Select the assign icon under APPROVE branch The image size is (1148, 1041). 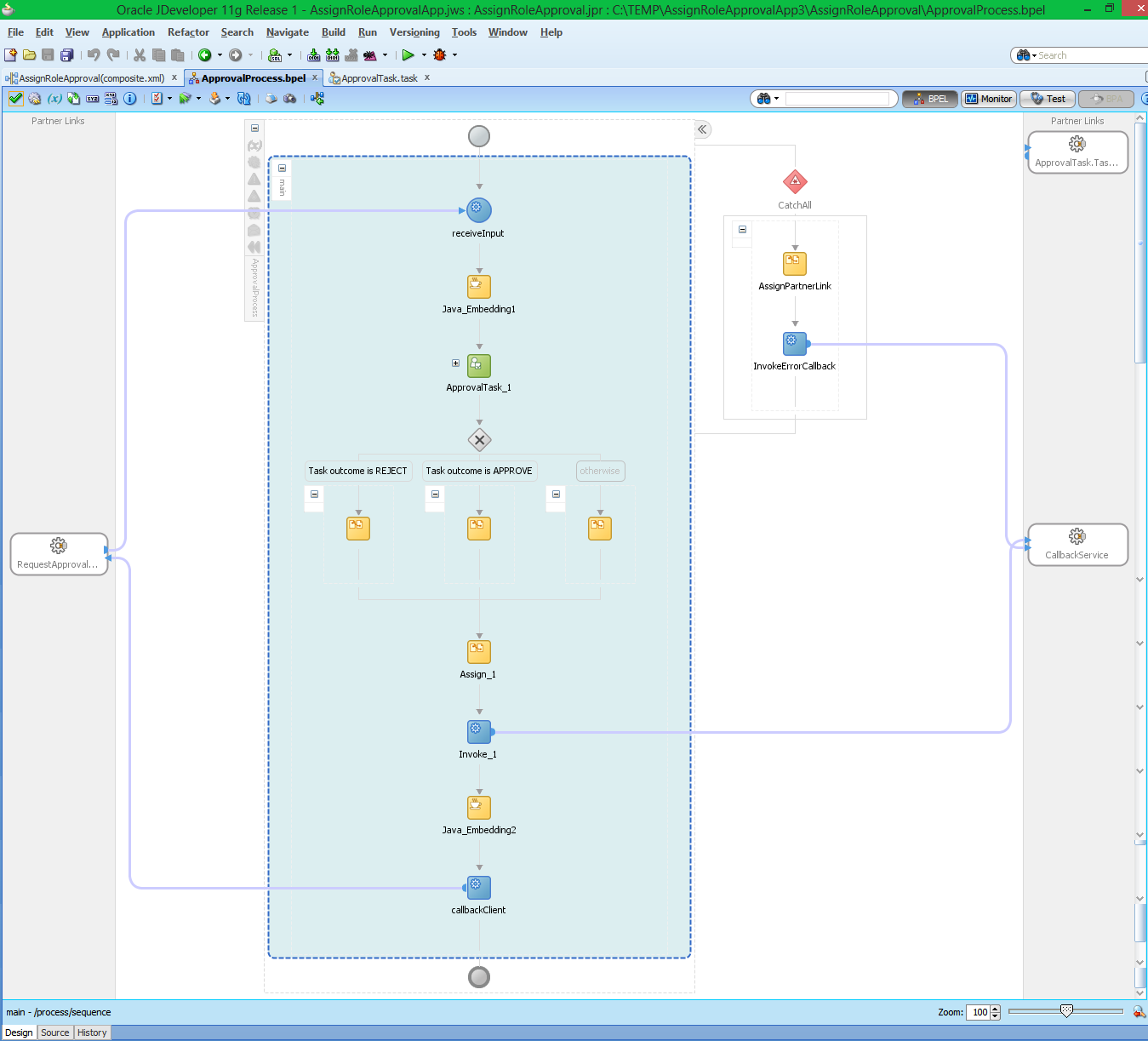pyautogui.click(x=479, y=528)
